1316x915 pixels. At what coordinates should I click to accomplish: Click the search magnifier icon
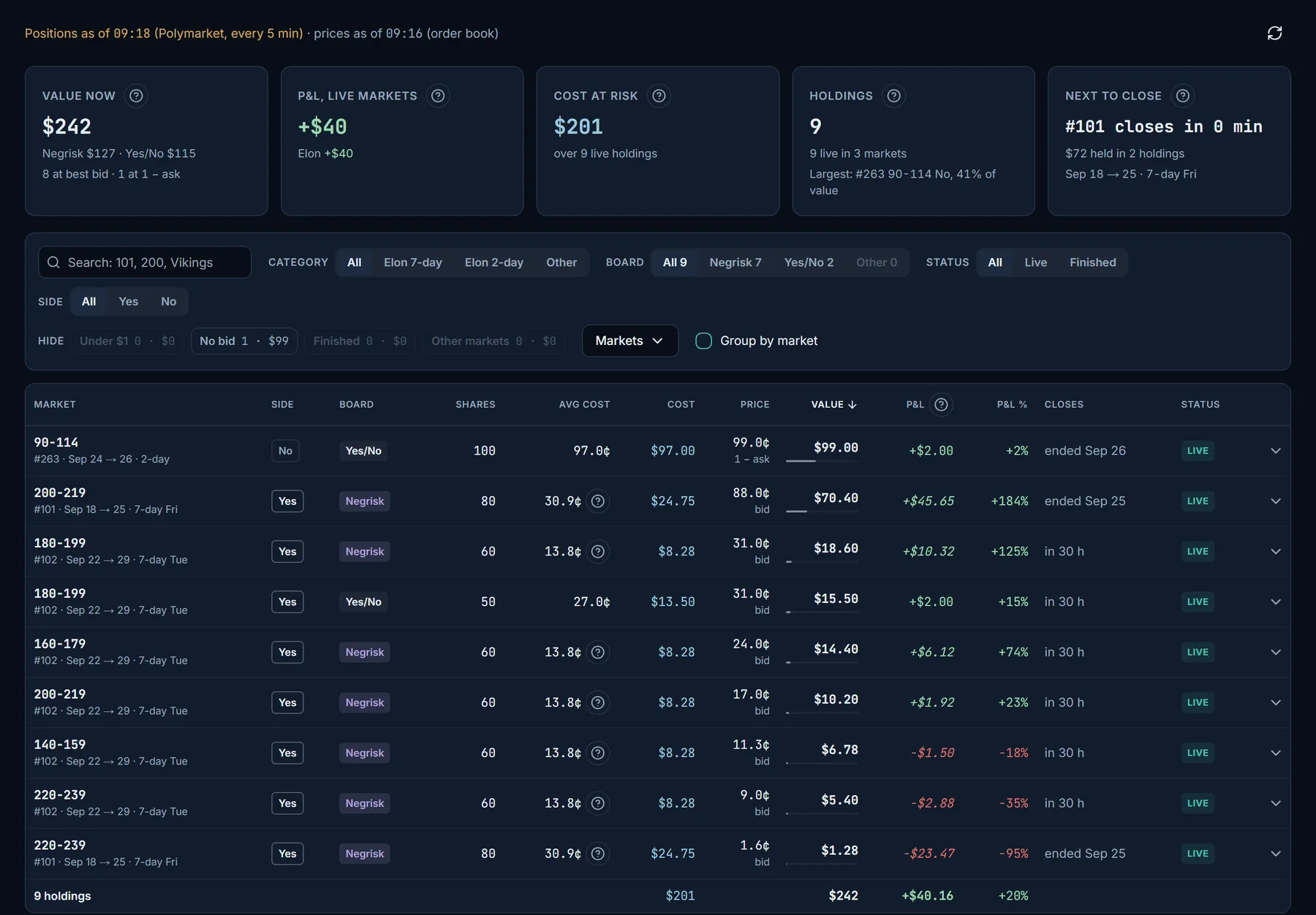coord(53,262)
